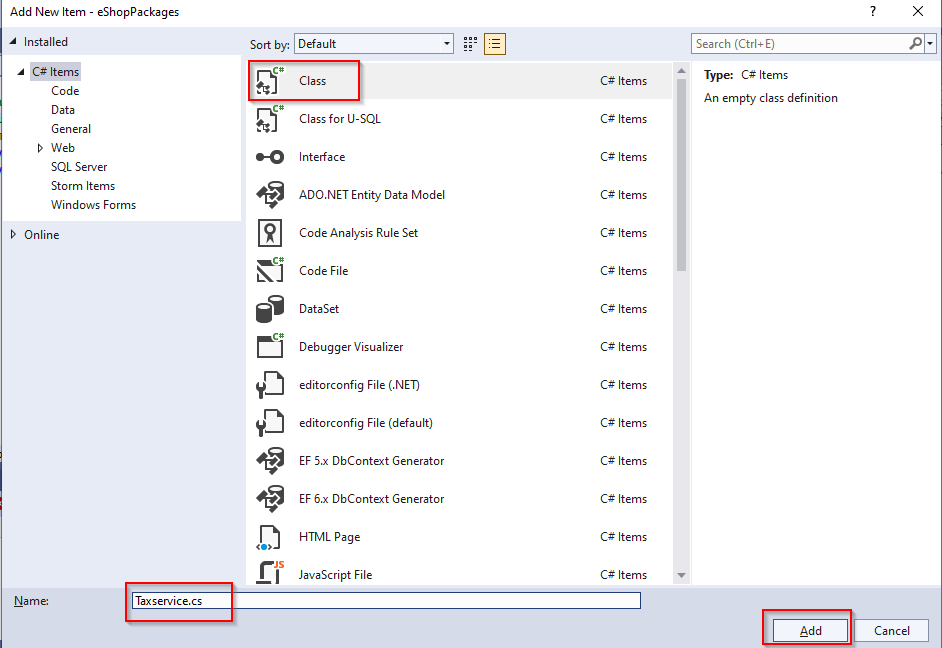Click the template list scroll down arrow

pos(681,575)
